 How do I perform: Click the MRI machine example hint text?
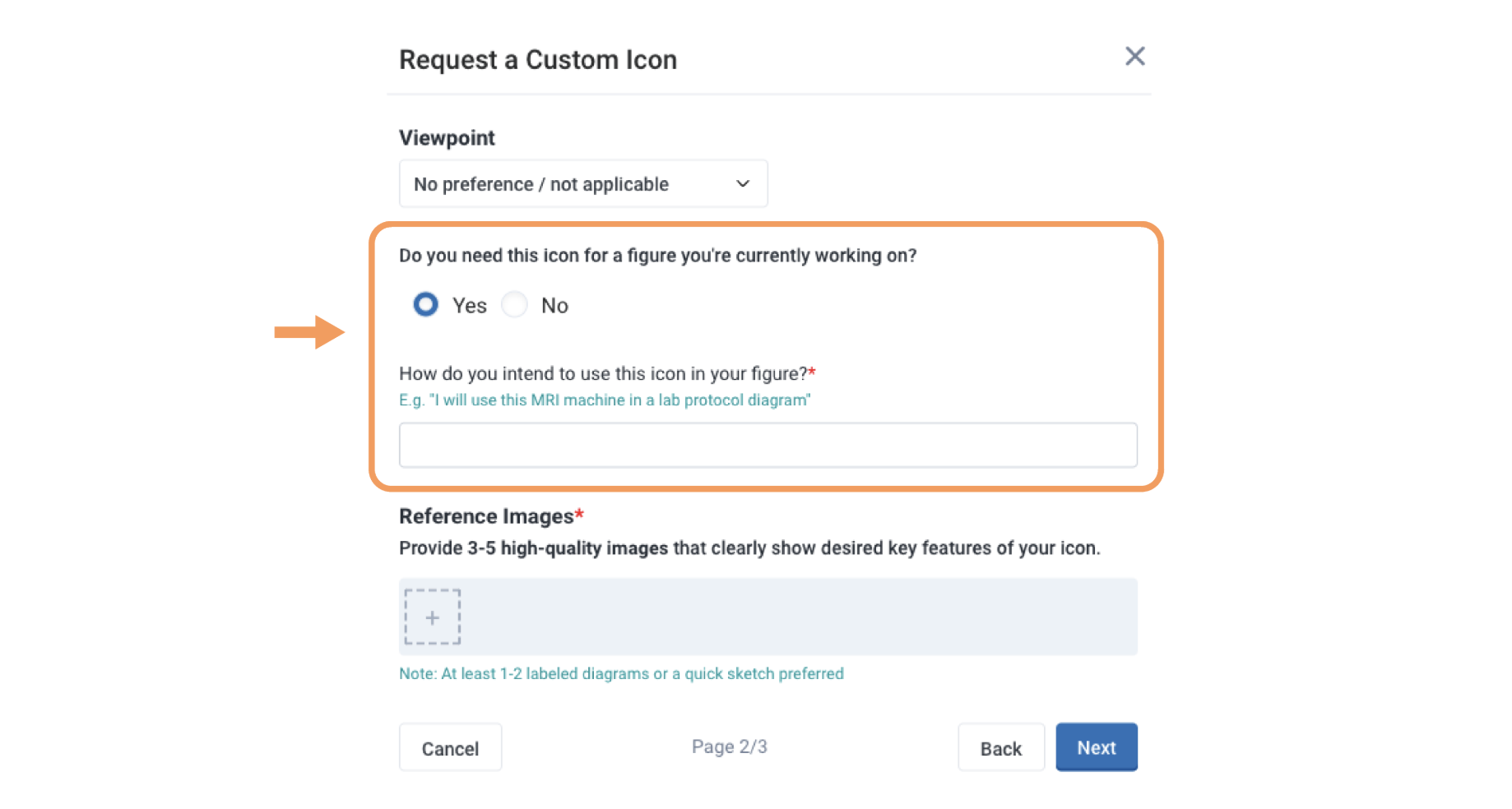pyautogui.click(x=605, y=400)
